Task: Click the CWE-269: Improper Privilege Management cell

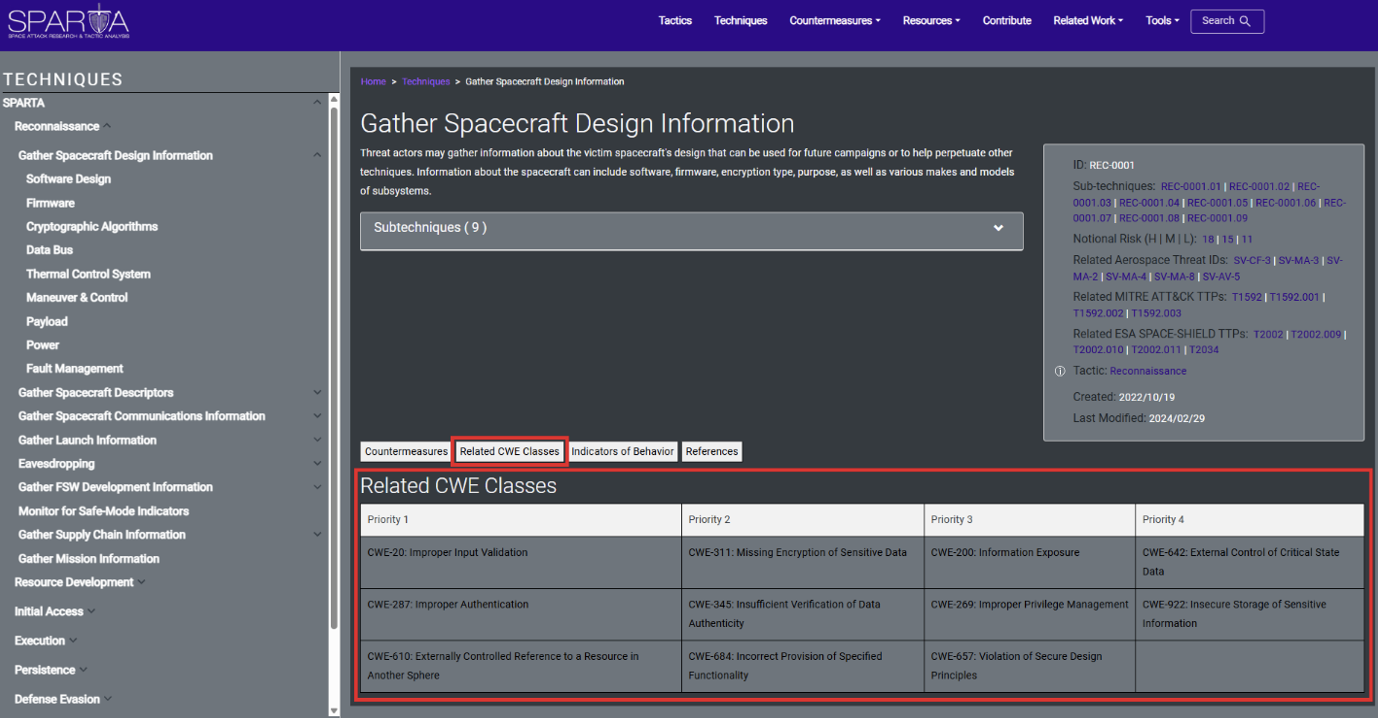Action: click(x=1030, y=614)
